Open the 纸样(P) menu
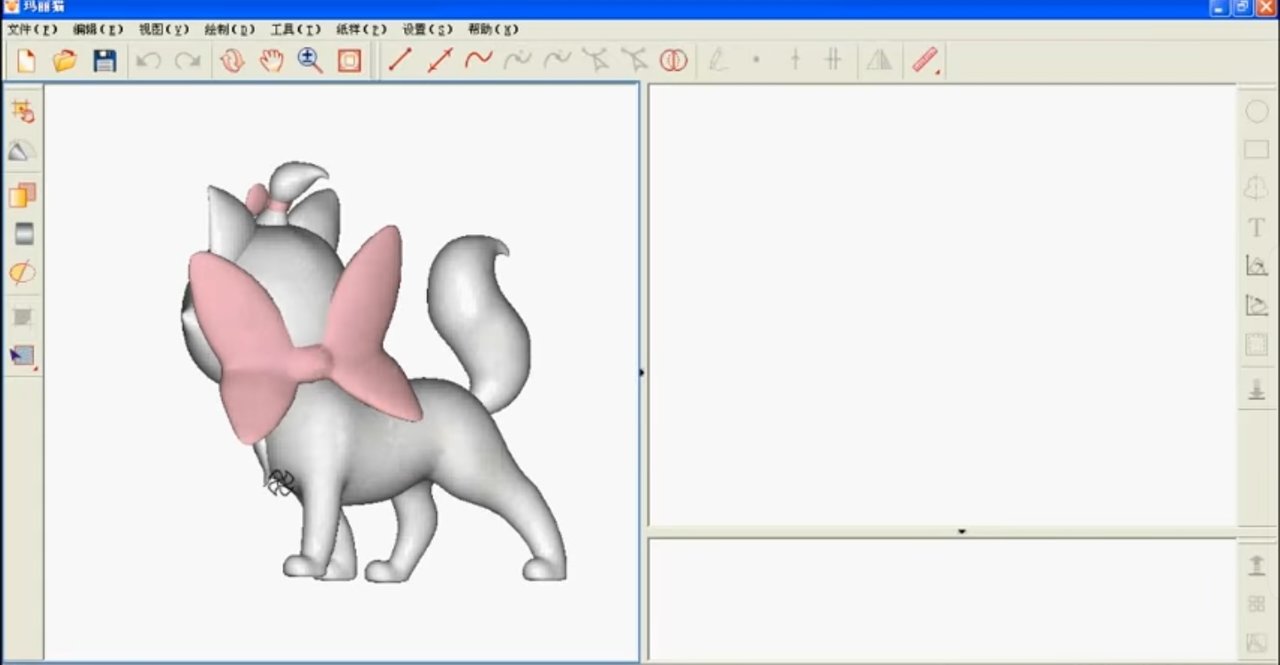This screenshot has height=665, width=1280. tap(362, 30)
